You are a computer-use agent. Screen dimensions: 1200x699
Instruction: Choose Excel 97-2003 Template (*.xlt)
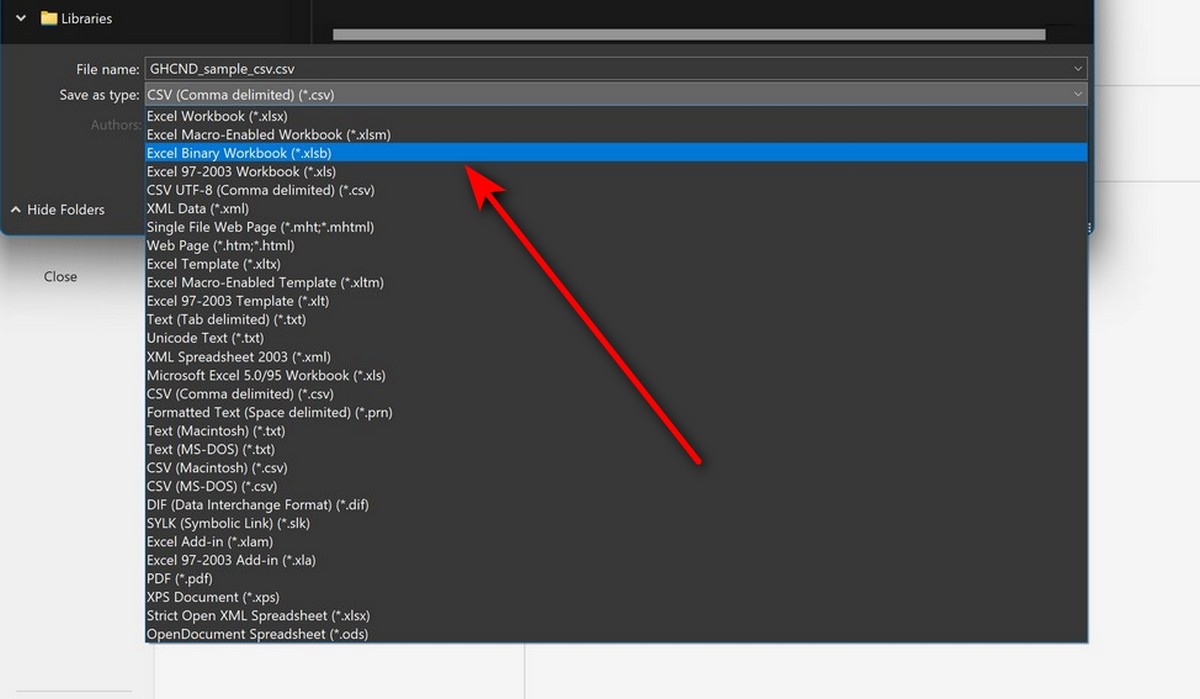click(616, 301)
